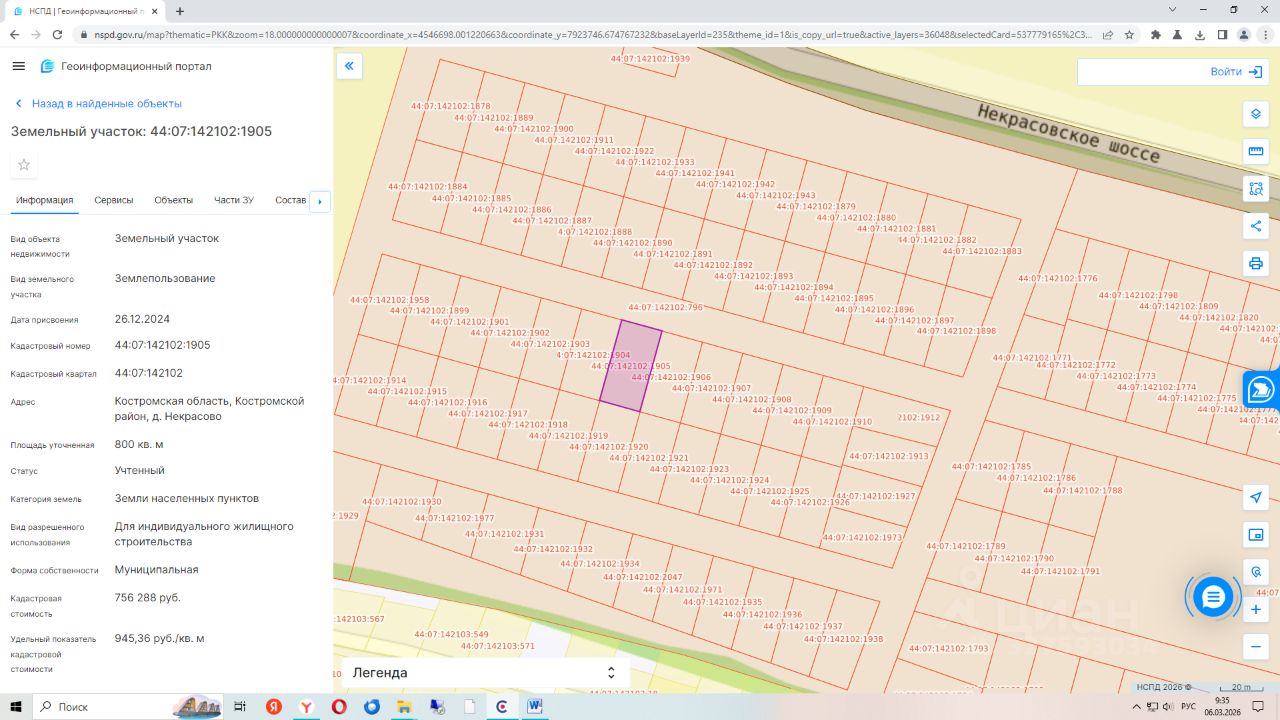Click the cadastral value 756 288 руб.
Screen dimensions: 1280x720
click(148, 598)
